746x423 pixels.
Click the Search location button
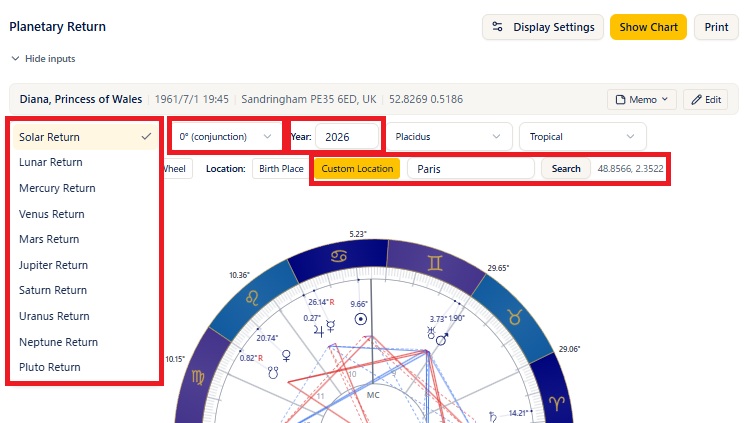tap(566, 168)
